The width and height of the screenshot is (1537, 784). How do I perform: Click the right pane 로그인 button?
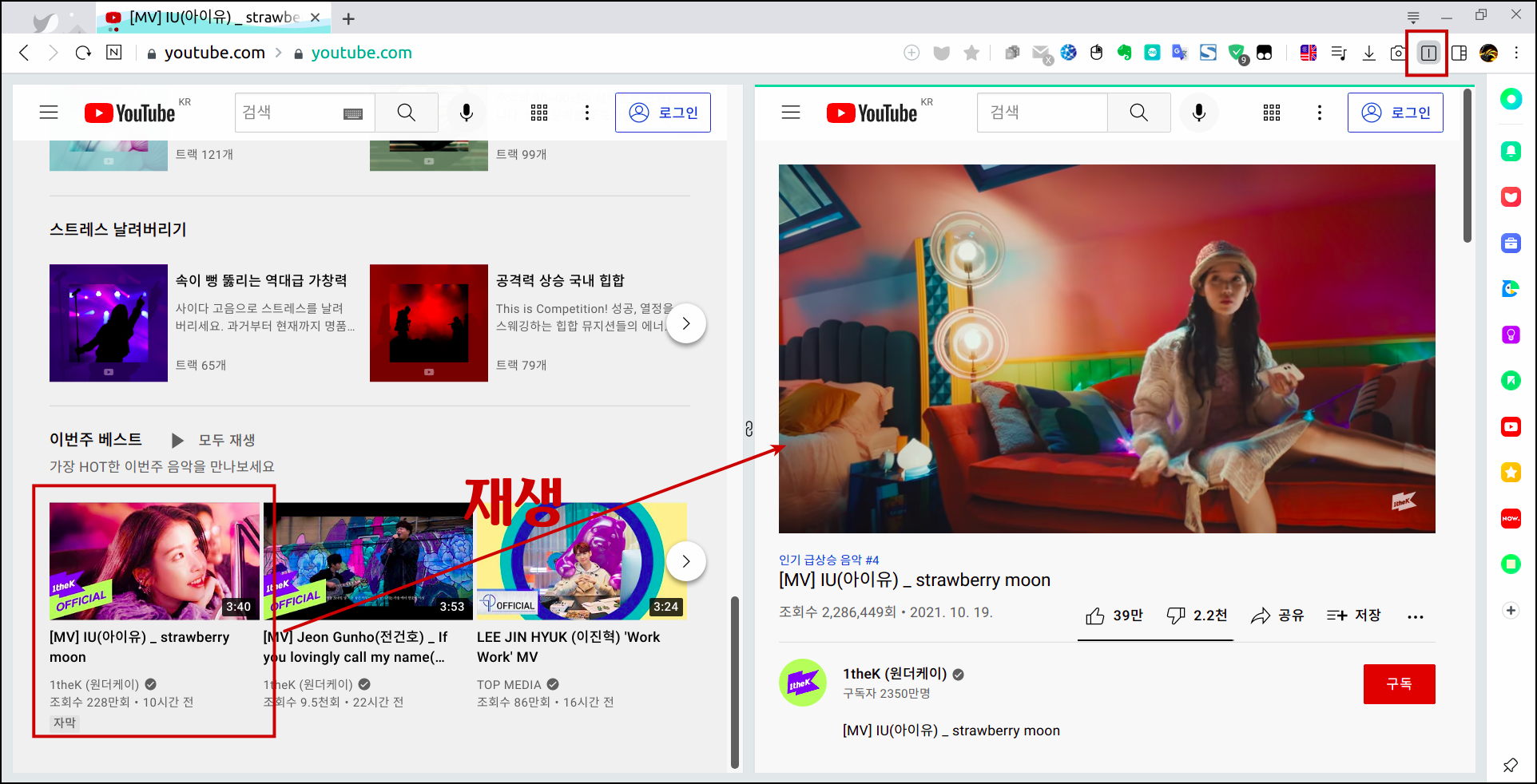pos(1396,113)
